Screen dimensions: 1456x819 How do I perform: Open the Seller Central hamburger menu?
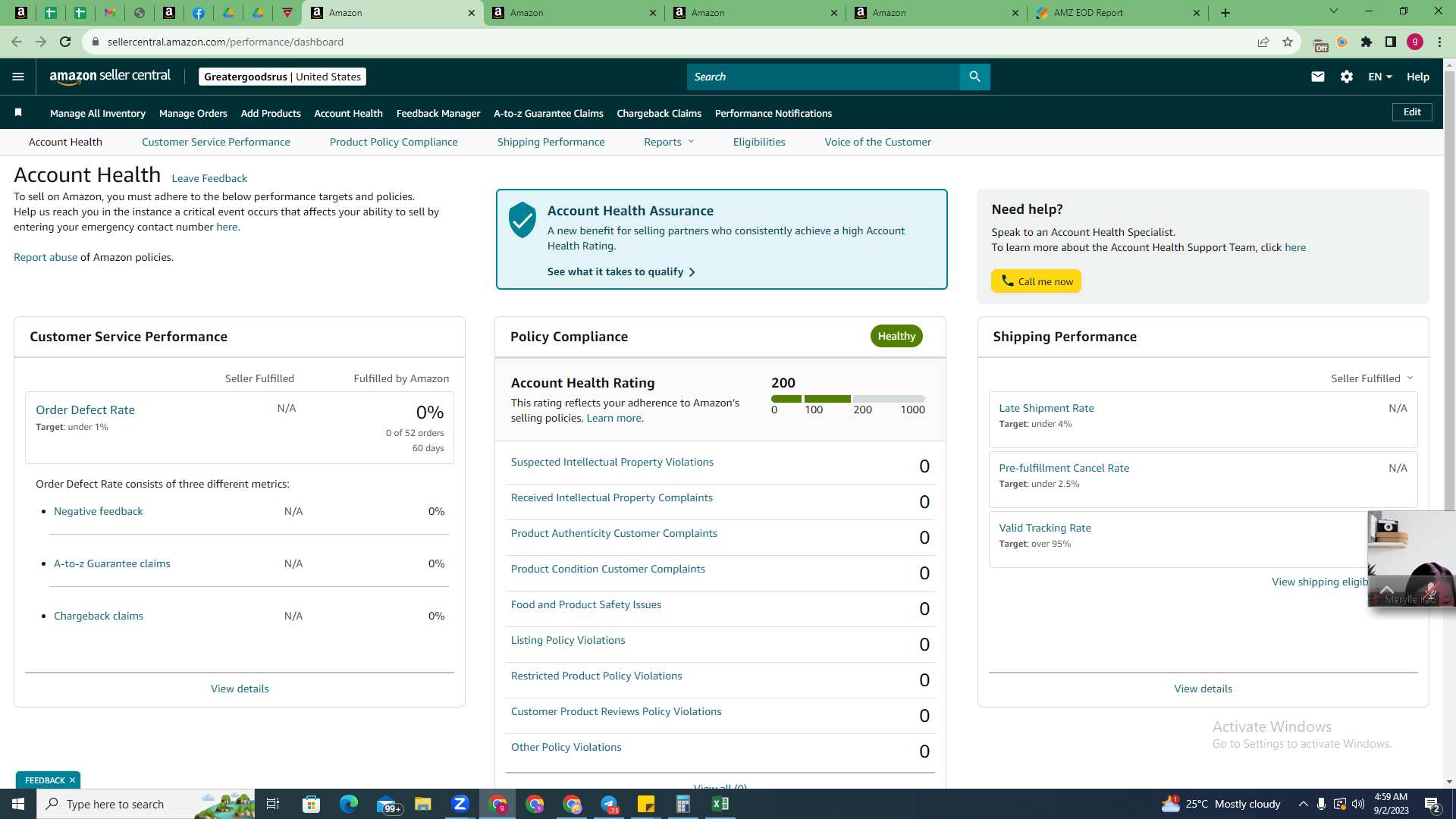(x=18, y=77)
